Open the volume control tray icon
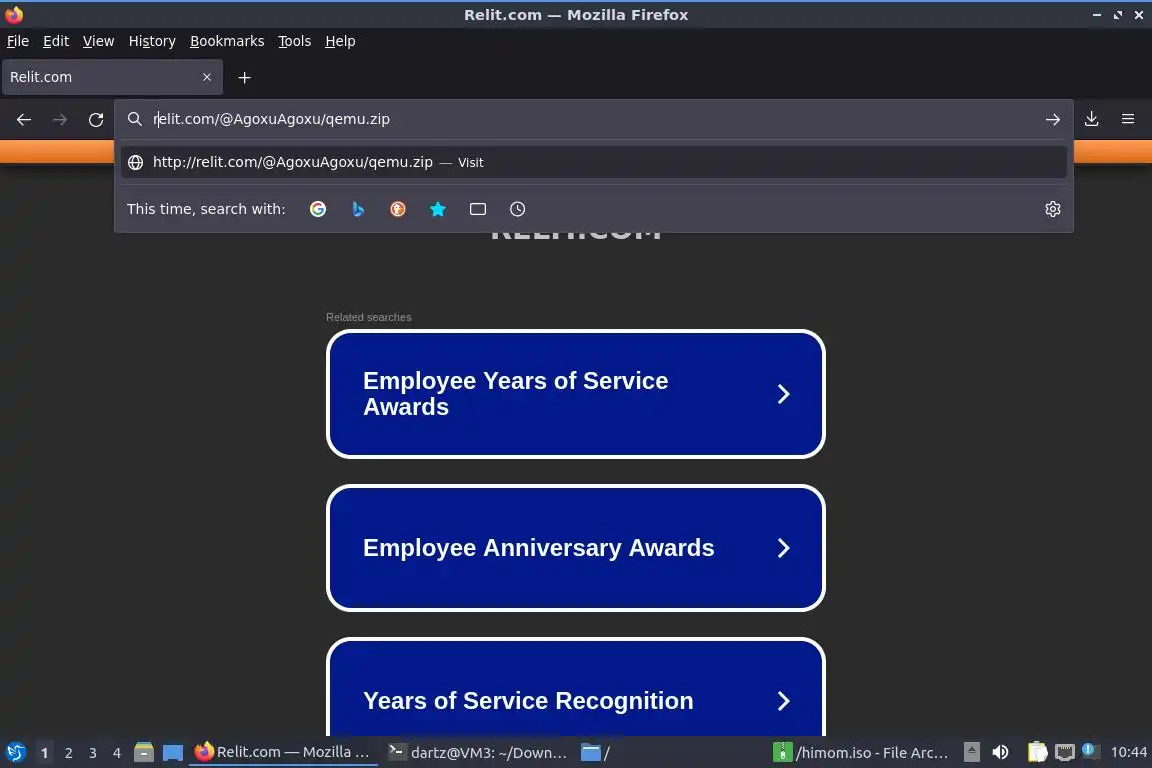The image size is (1152, 768). point(1000,753)
